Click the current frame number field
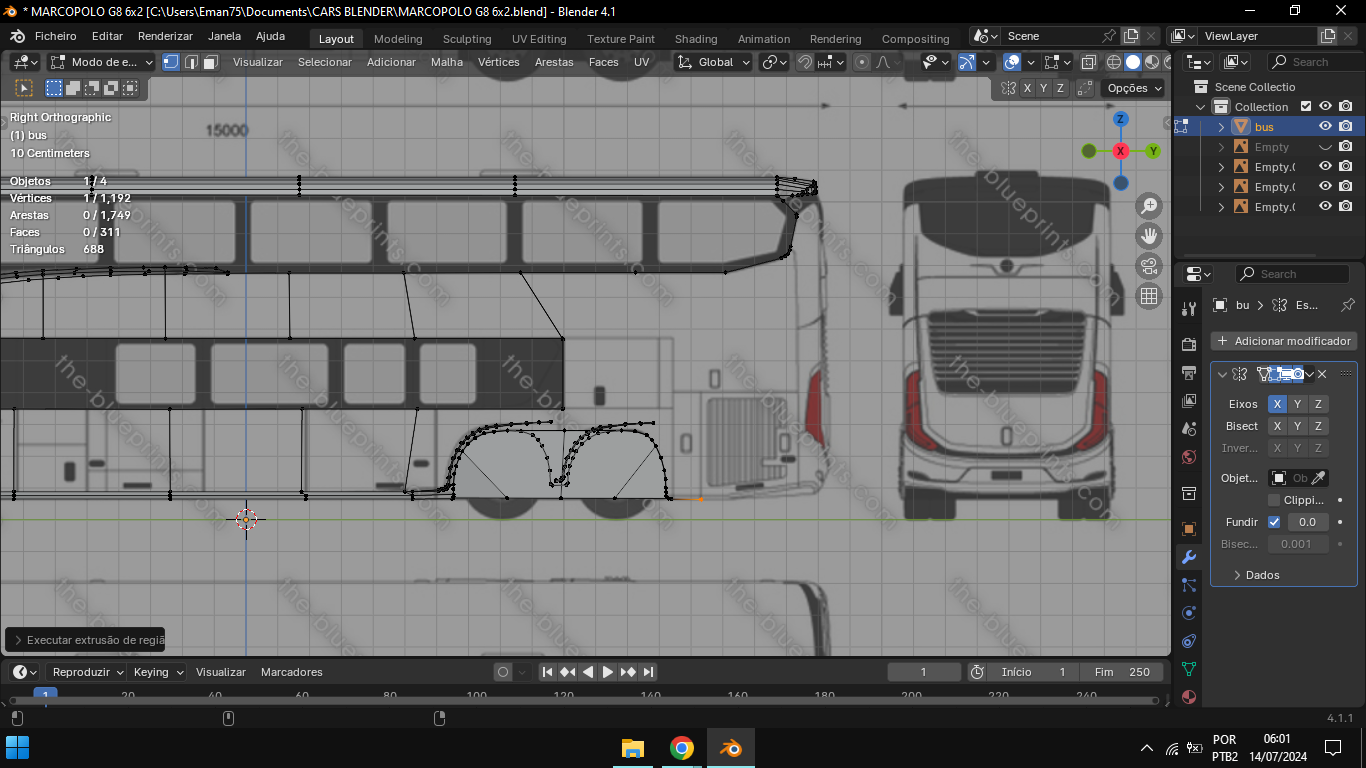1366x768 pixels. (924, 672)
